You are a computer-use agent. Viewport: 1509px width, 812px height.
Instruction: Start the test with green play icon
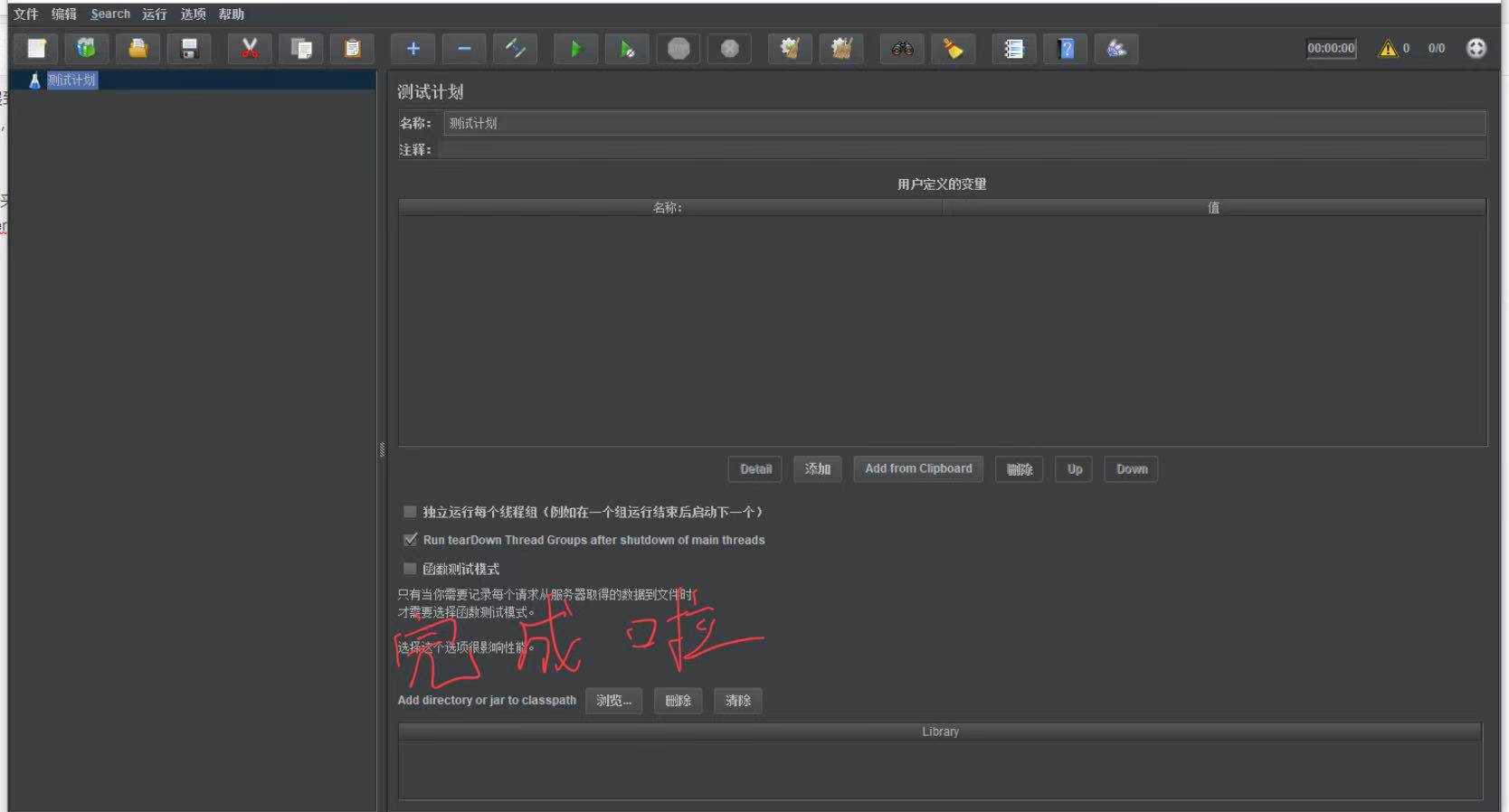click(575, 49)
